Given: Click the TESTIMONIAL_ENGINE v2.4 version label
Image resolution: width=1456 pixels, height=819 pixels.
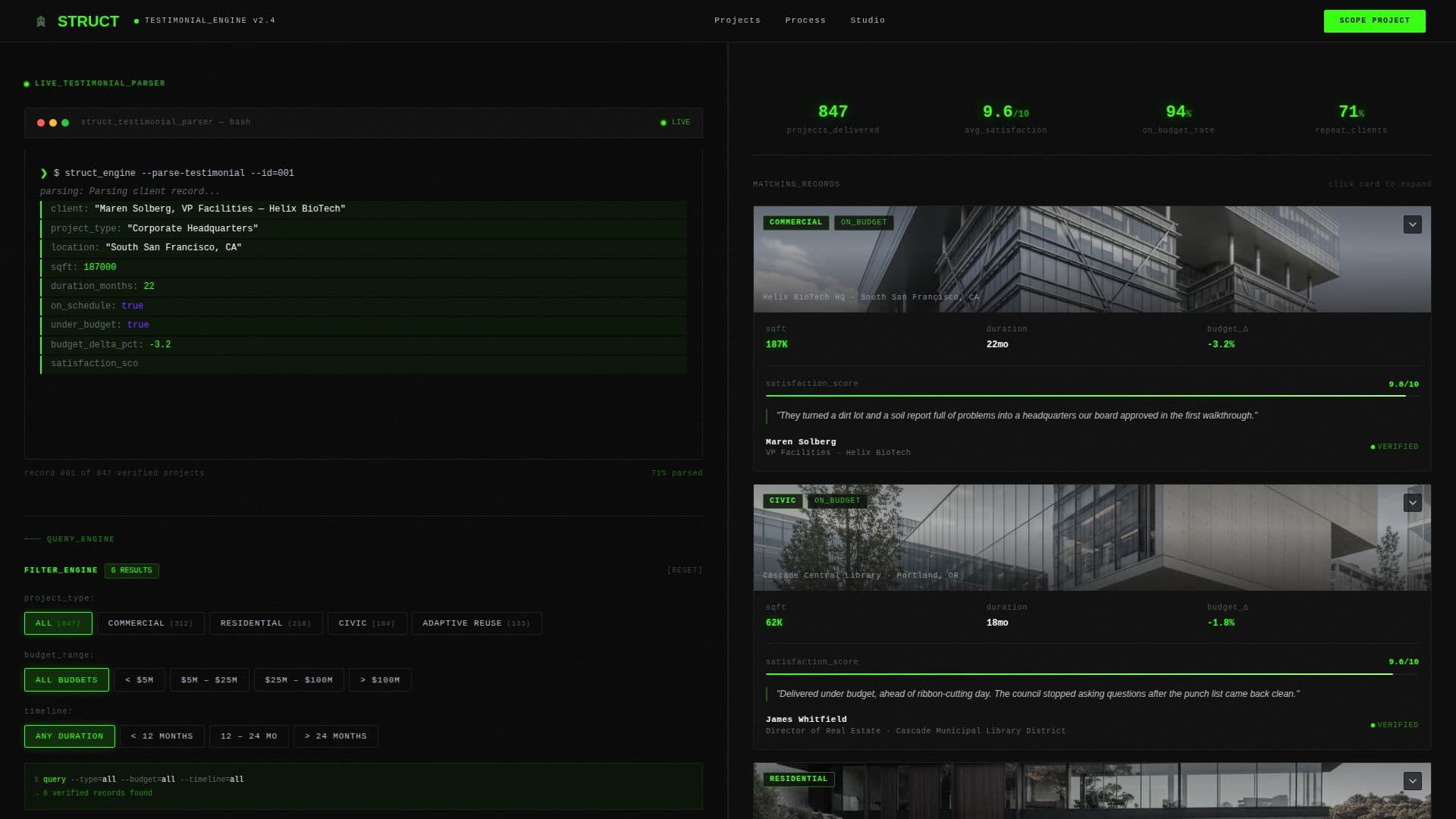Looking at the screenshot, I should point(209,20).
